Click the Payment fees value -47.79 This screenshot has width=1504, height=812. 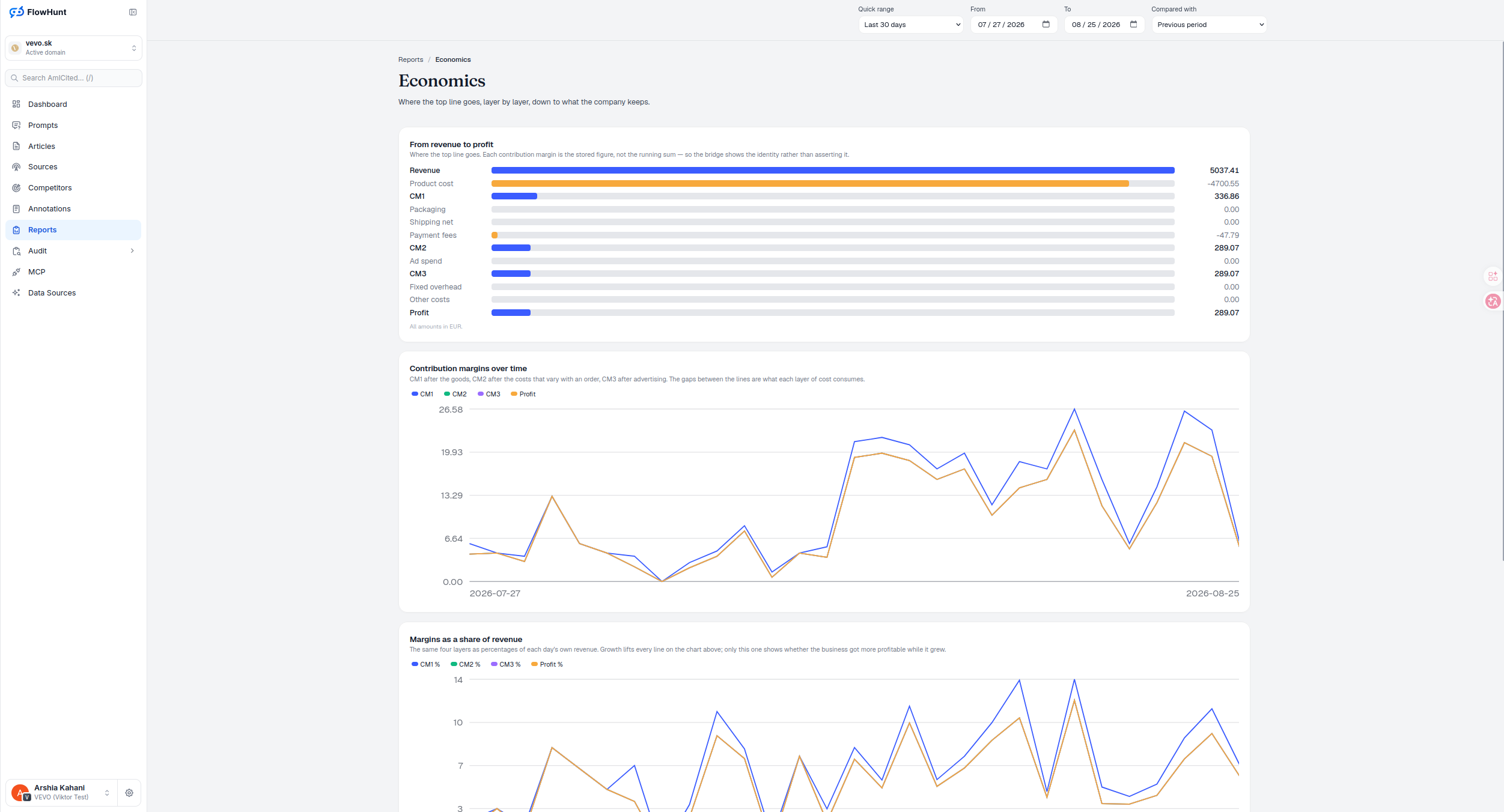click(x=1228, y=235)
